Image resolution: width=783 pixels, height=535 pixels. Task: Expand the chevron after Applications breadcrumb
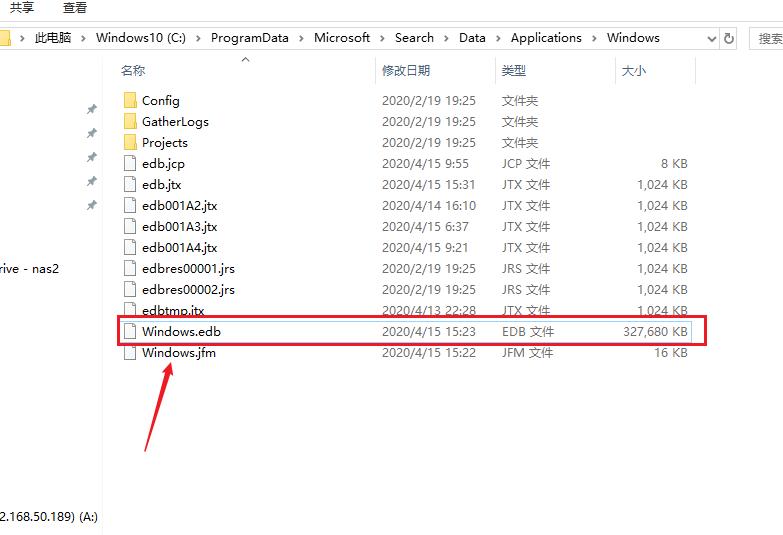tap(594, 38)
